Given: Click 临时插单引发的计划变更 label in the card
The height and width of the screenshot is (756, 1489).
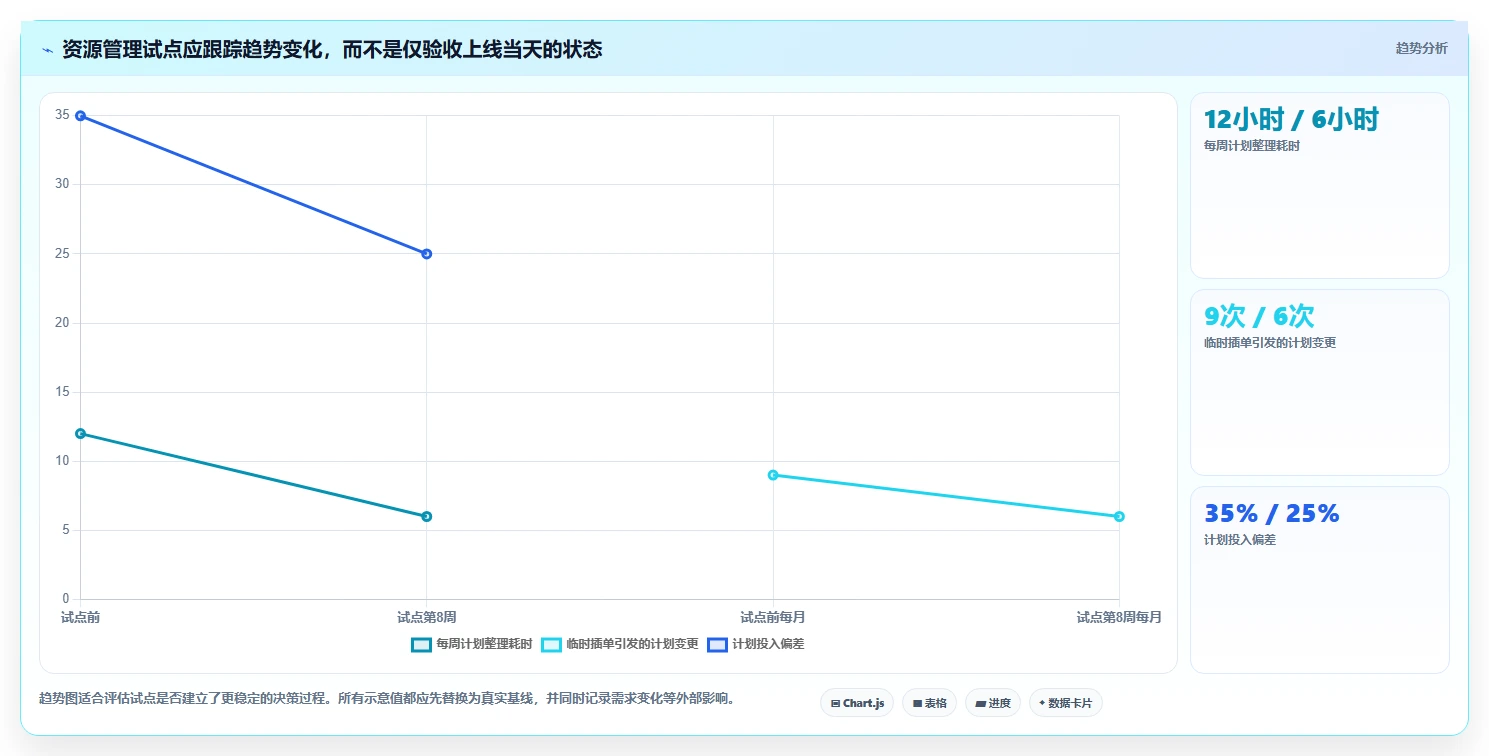Looking at the screenshot, I should (x=1270, y=343).
